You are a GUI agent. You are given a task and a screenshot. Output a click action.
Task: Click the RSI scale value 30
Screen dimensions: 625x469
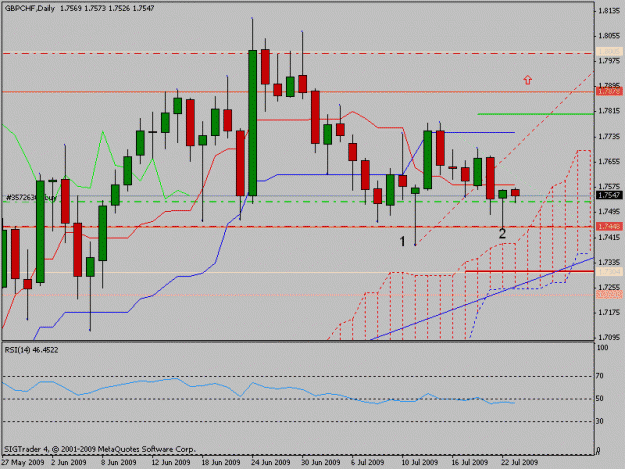(600, 421)
